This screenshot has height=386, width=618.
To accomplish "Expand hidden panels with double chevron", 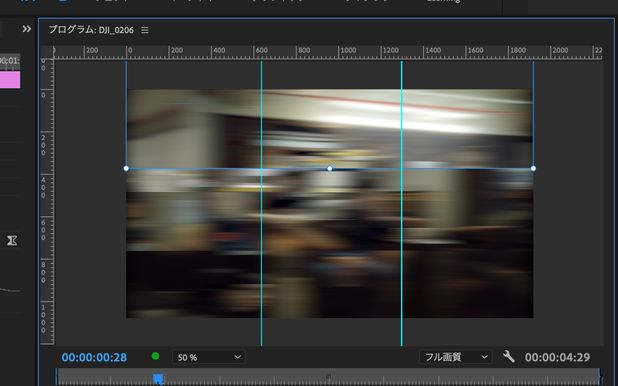I will tap(26, 29).
